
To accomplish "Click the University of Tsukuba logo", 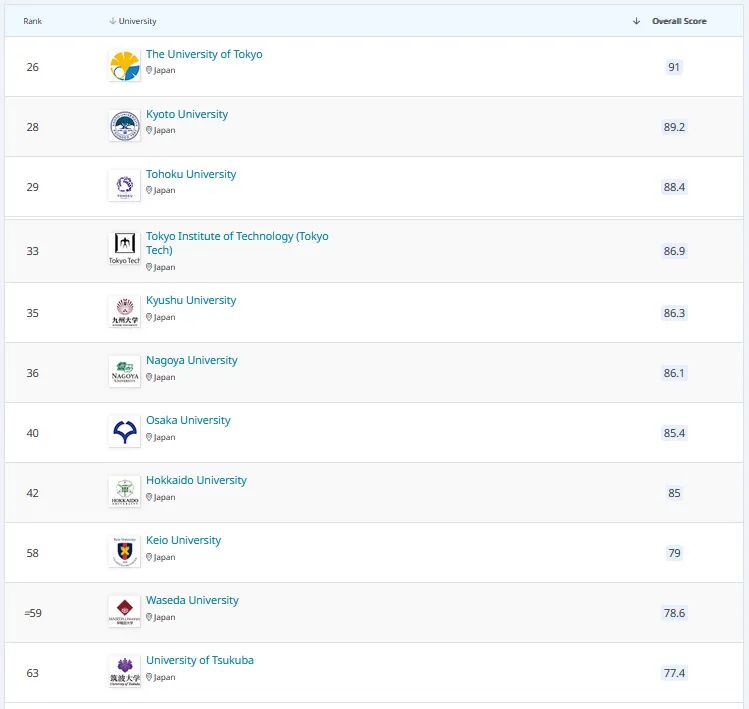I will click(x=125, y=672).
